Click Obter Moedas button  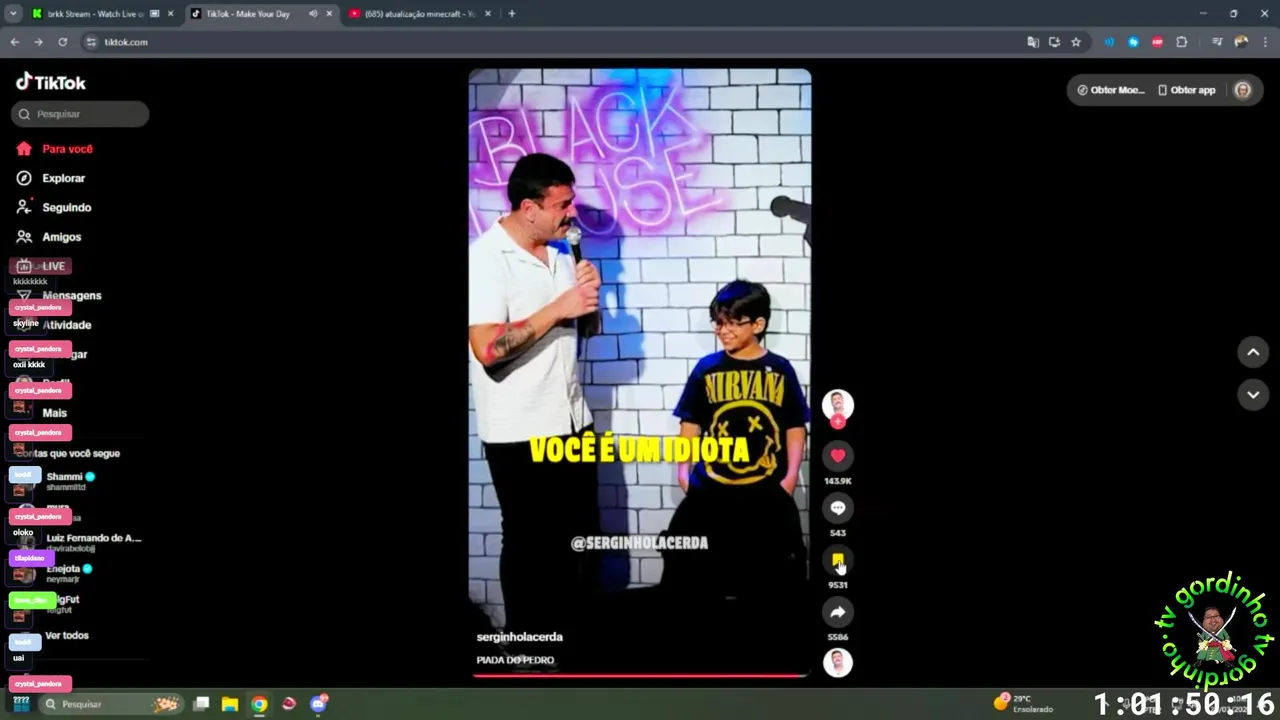(x=1110, y=90)
